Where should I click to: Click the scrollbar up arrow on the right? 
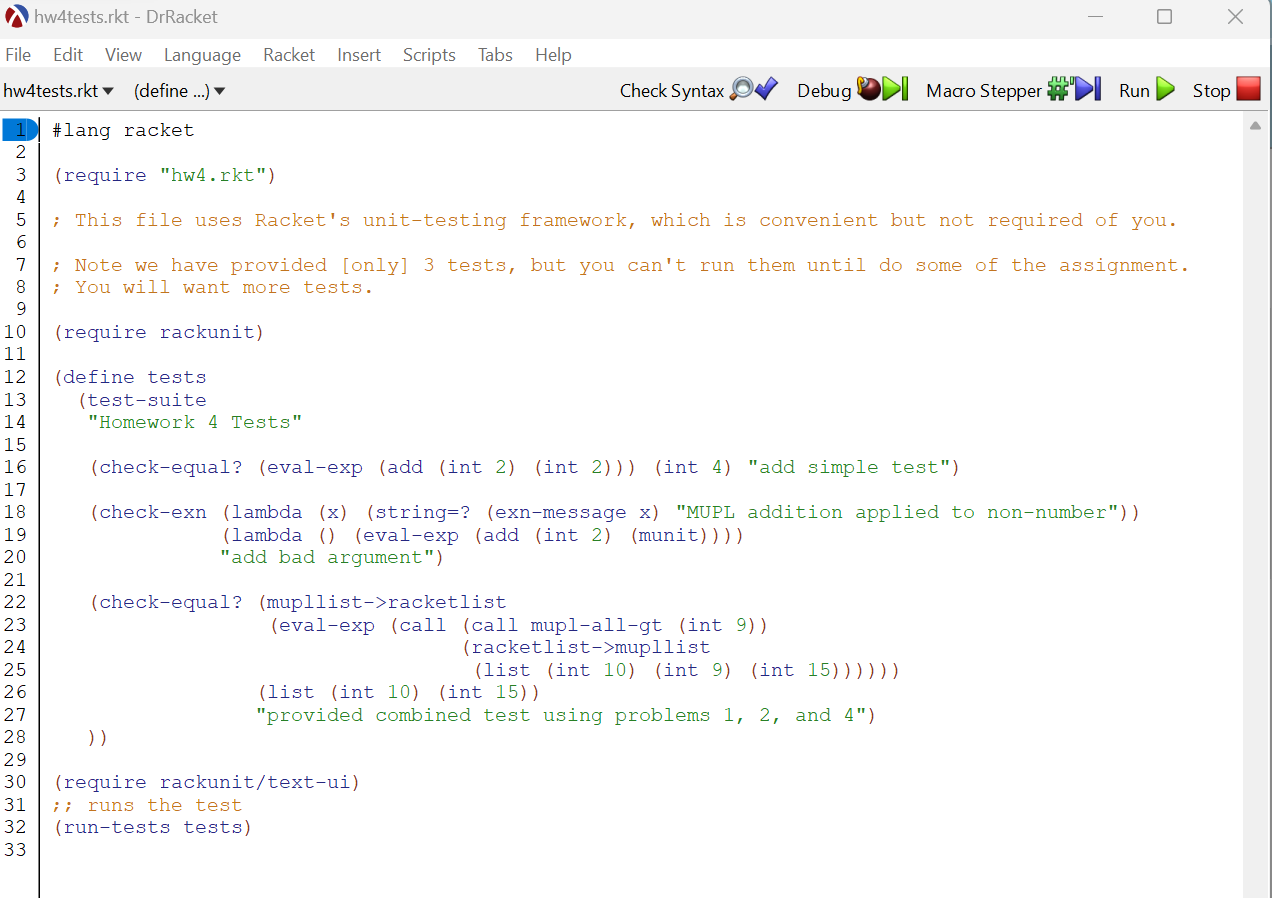point(1256,127)
